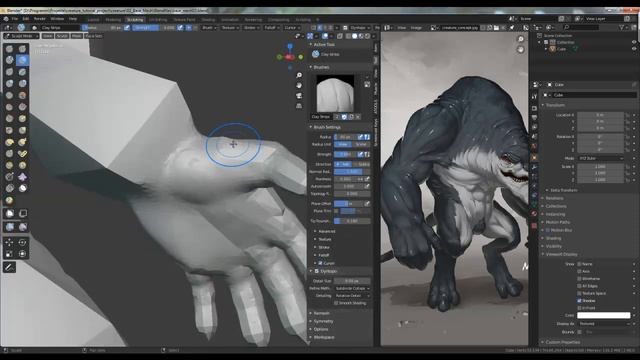Open Modifiers wrench tab in Properties
The height and width of the screenshot is (360, 640).
(x=534, y=168)
